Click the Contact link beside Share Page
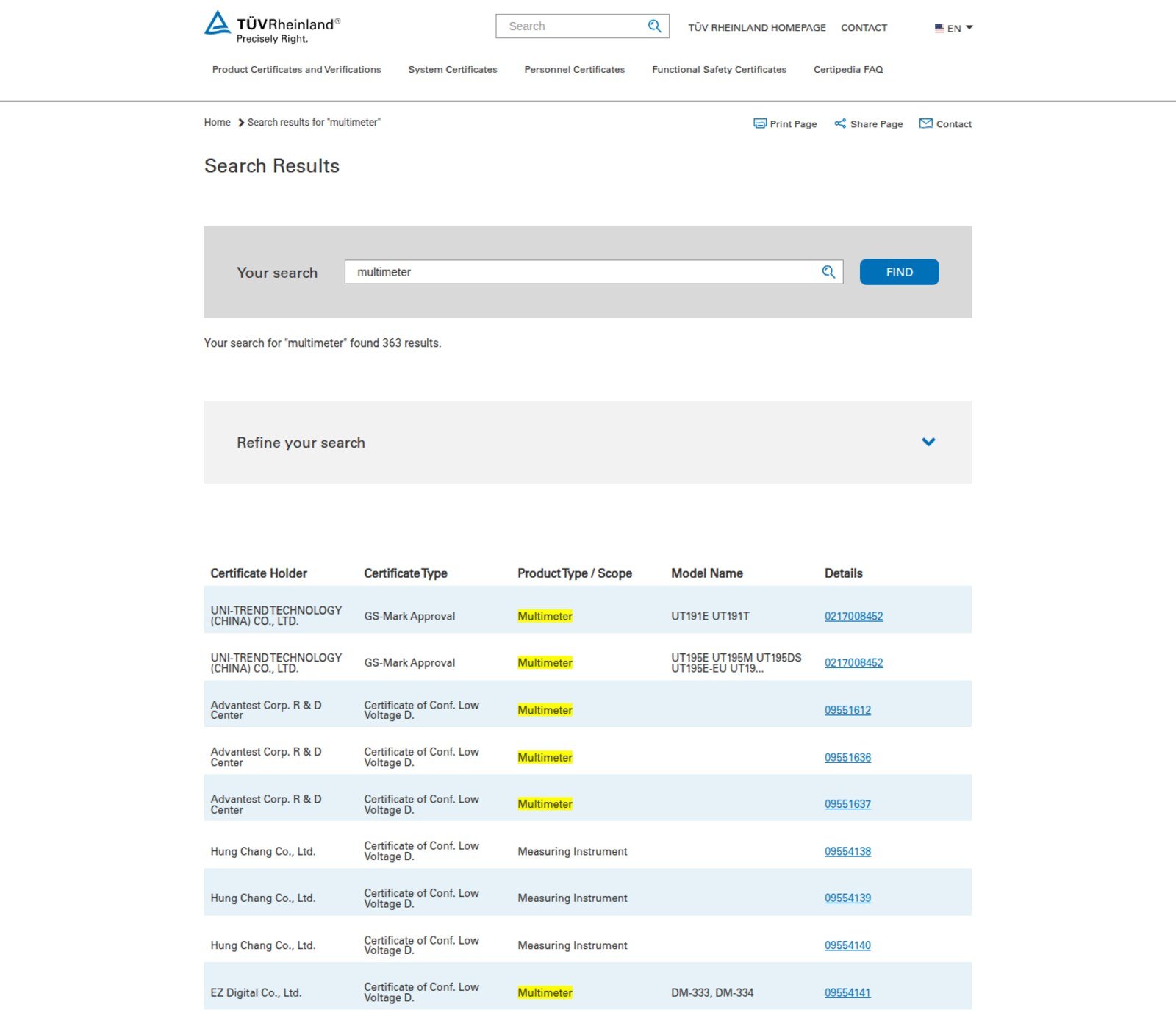 (x=953, y=124)
